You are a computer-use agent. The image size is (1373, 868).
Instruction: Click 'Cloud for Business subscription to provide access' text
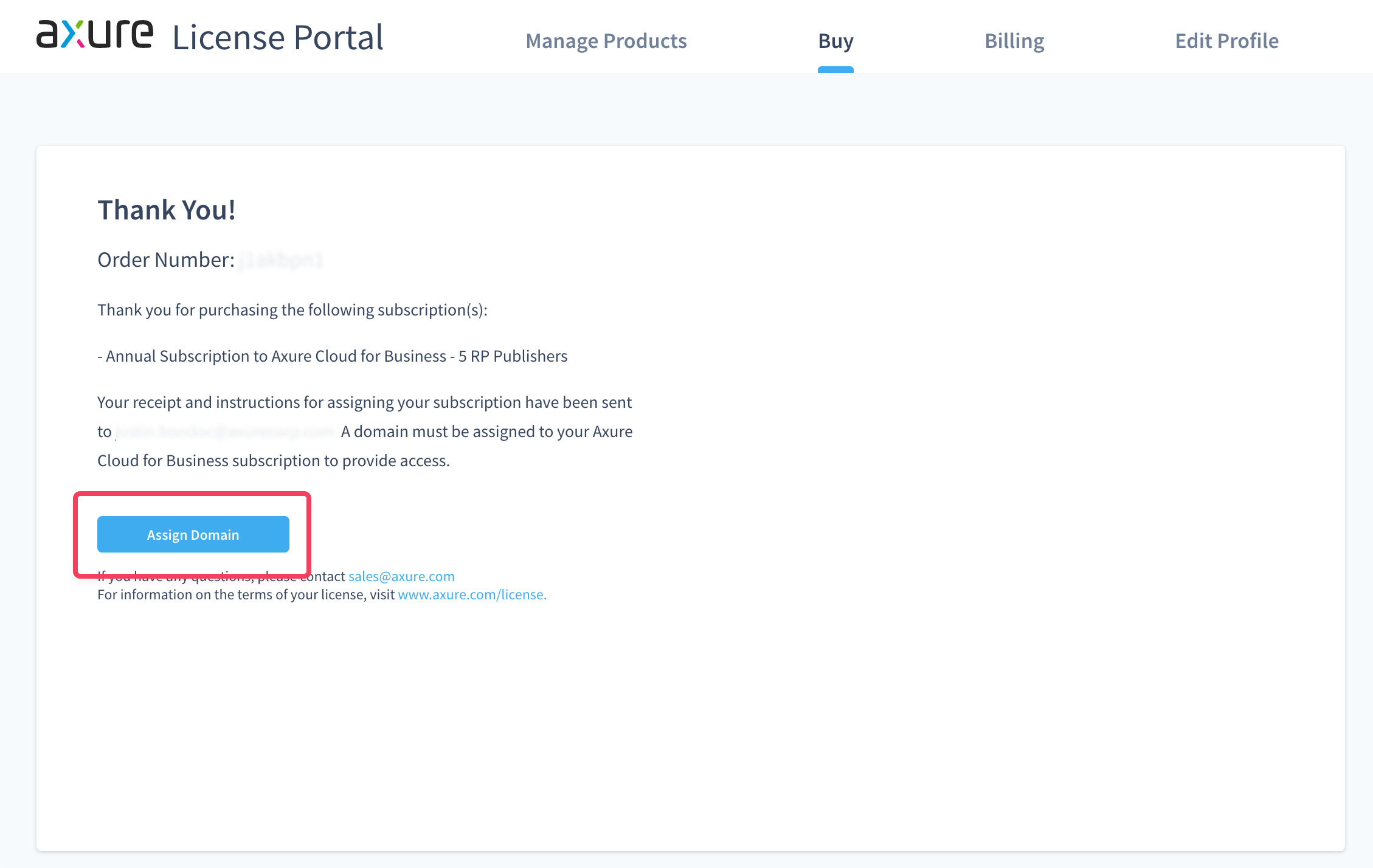[x=274, y=461]
